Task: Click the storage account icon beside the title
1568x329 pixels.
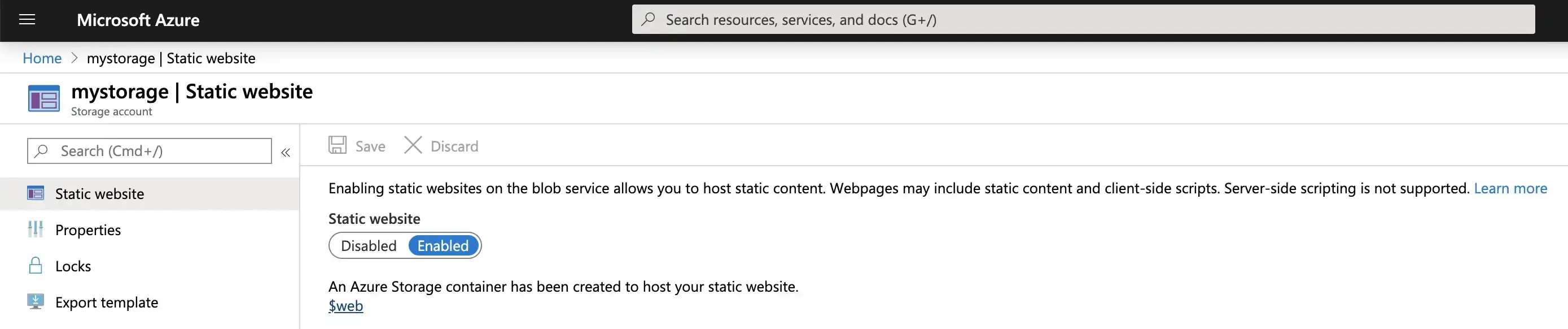Action: [x=44, y=99]
